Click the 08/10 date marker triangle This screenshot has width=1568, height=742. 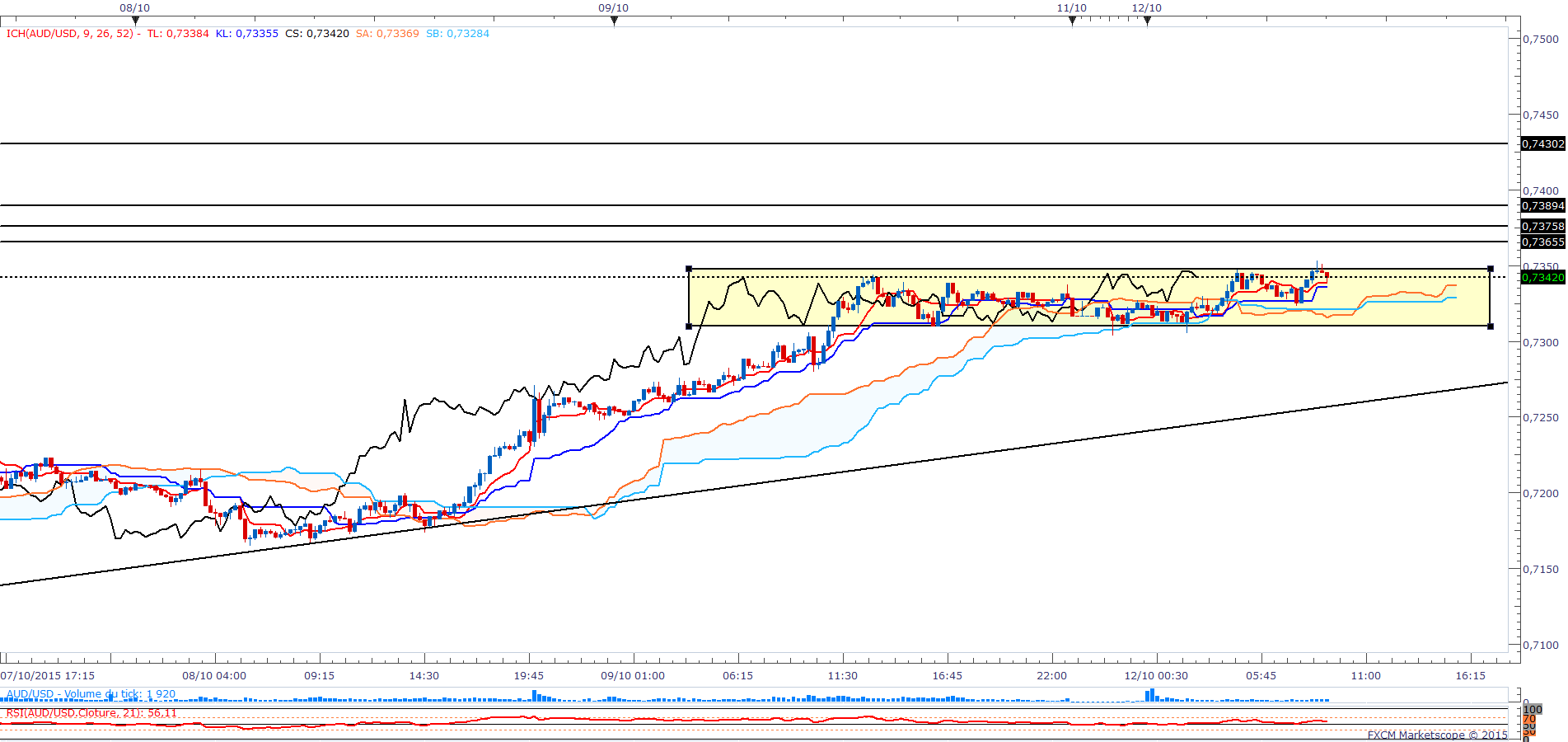[x=135, y=21]
